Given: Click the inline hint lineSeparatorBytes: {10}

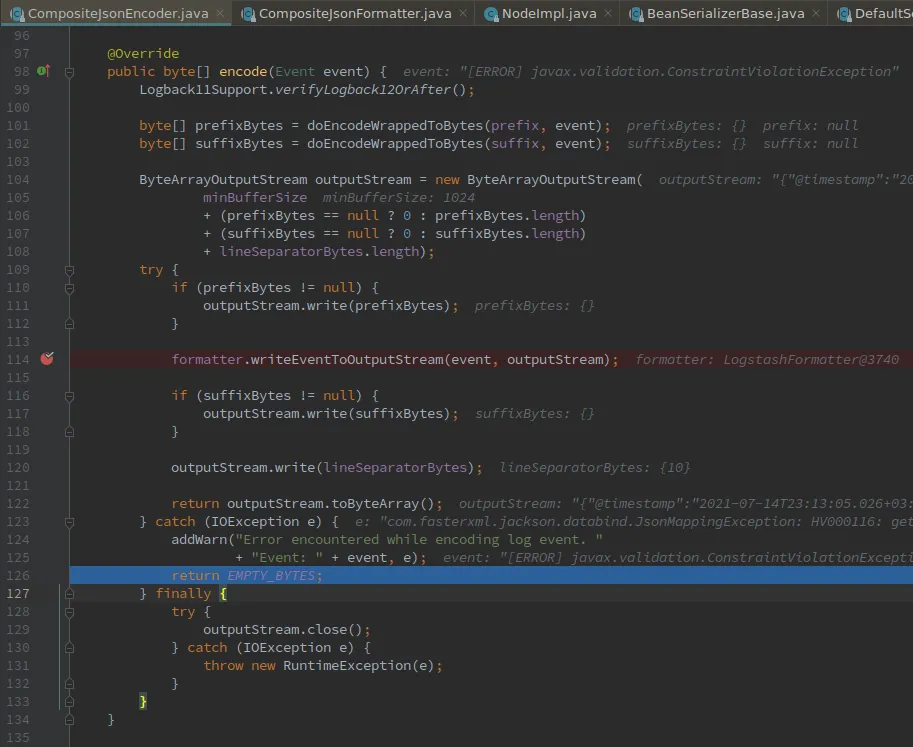Looking at the screenshot, I should pos(594,467).
